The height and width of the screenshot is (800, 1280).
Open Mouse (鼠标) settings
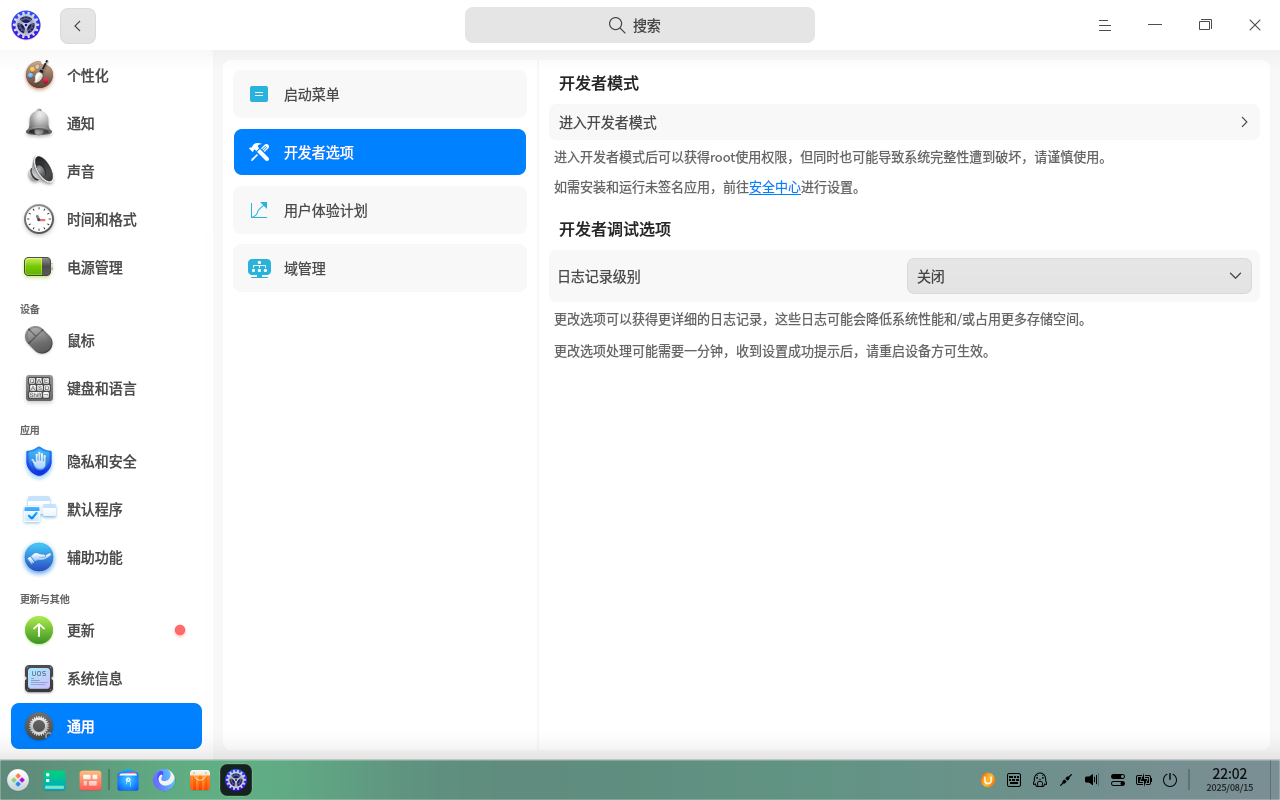point(80,341)
